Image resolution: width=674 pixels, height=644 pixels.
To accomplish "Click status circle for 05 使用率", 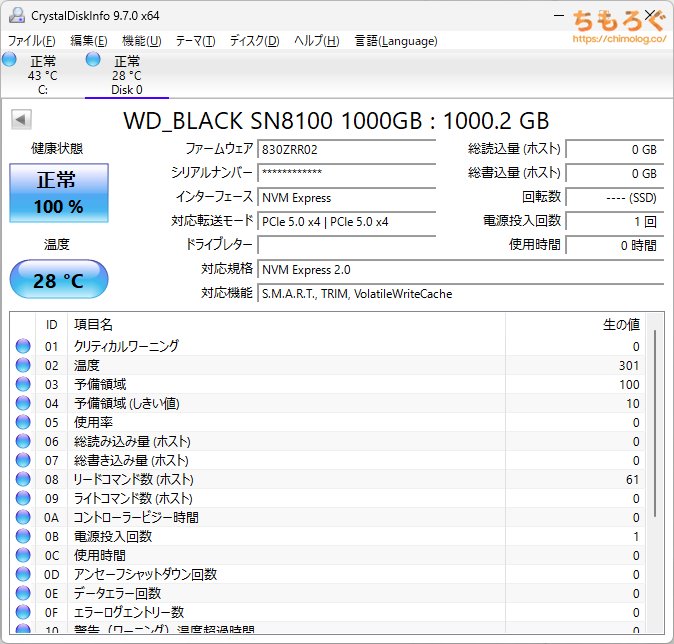I will tap(23, 422).
